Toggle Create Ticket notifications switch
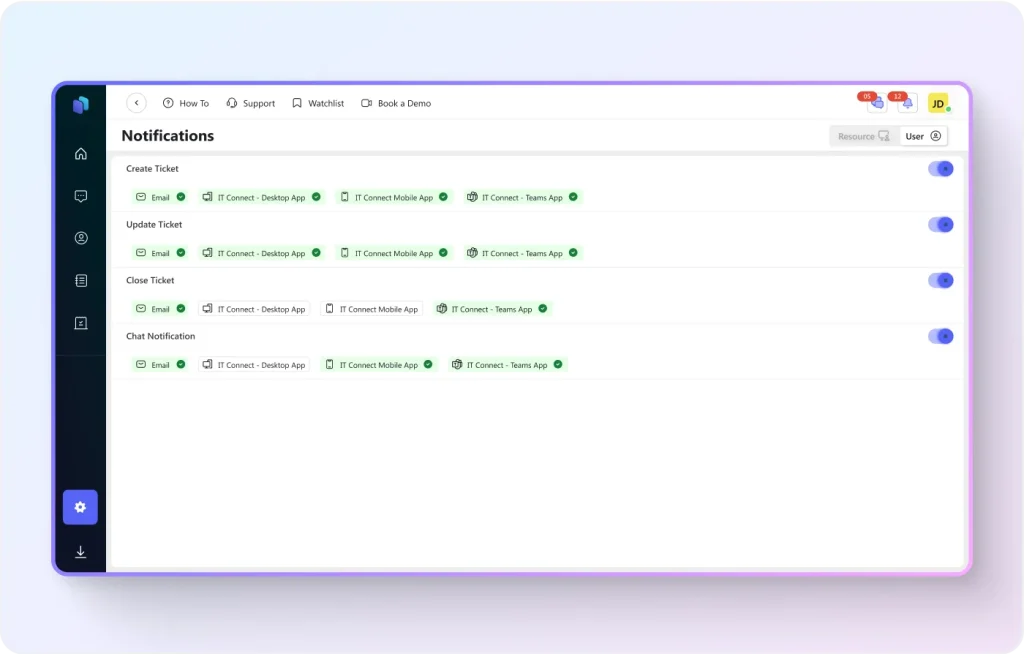This screenshot has width=1024, height=654. point(940,169)
